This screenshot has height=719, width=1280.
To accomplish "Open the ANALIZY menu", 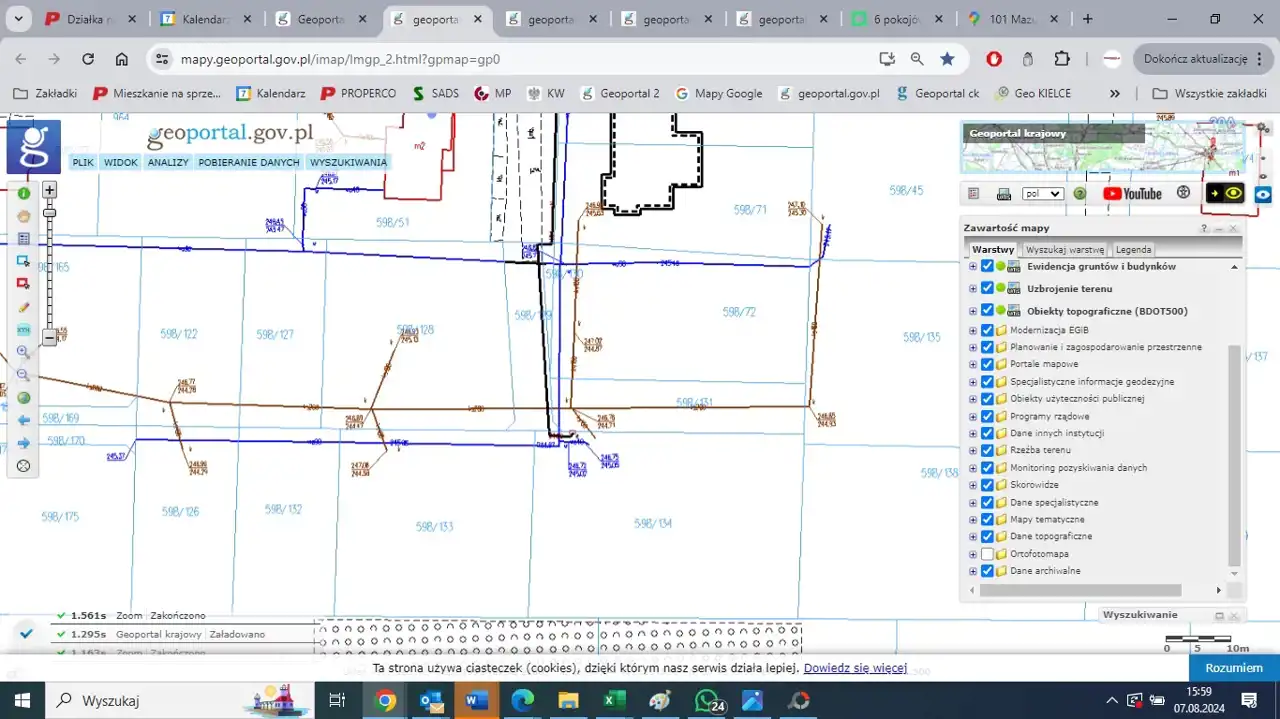I will click(x=168, y=162).
